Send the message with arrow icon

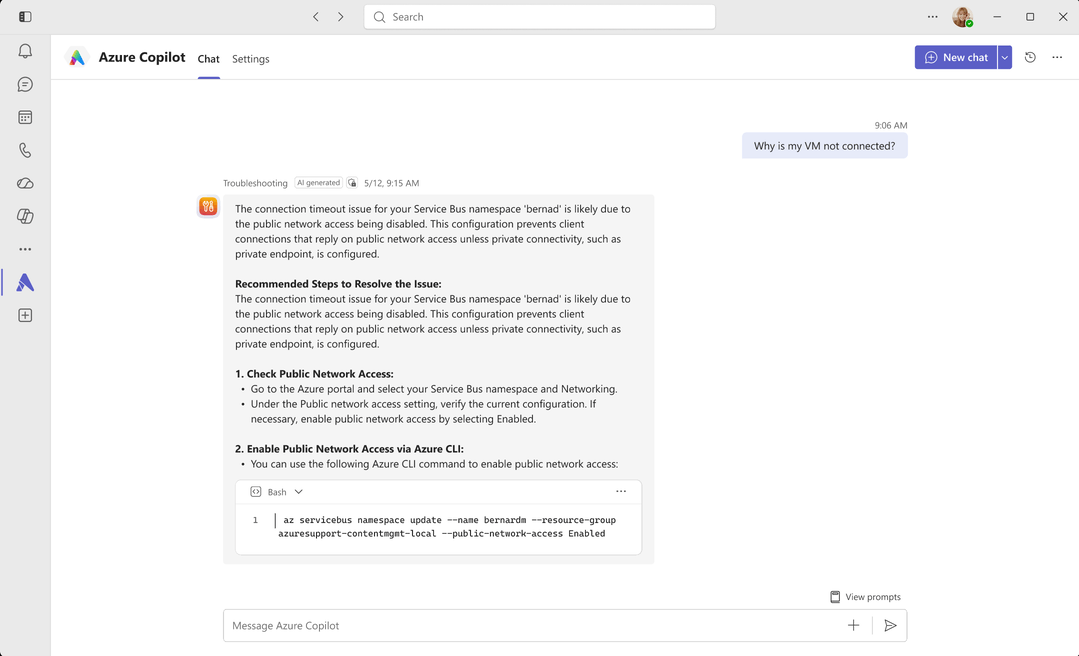pyautogui.click(x=890, y=625)
